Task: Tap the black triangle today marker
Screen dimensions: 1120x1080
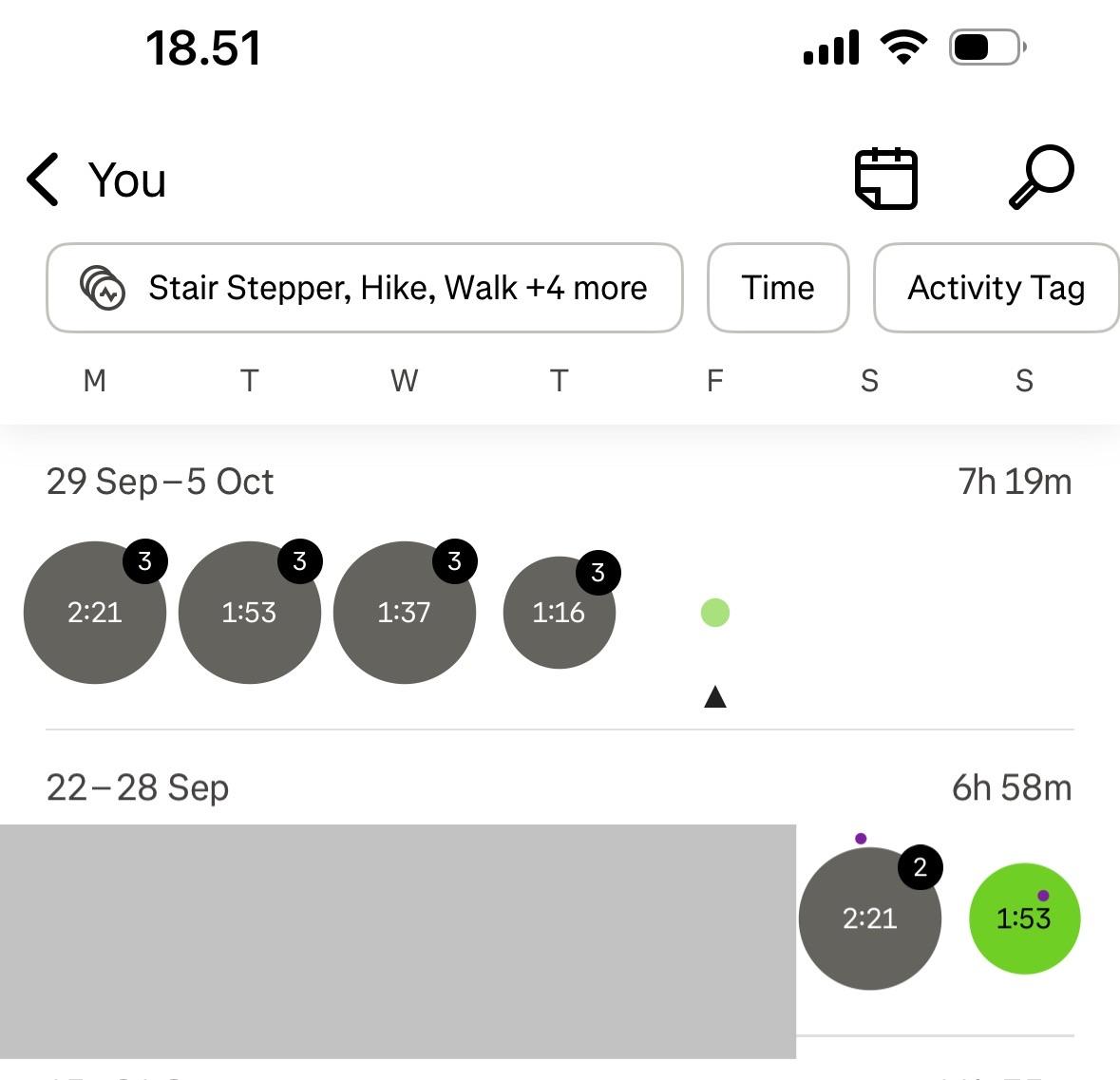Action: [715, 698]
